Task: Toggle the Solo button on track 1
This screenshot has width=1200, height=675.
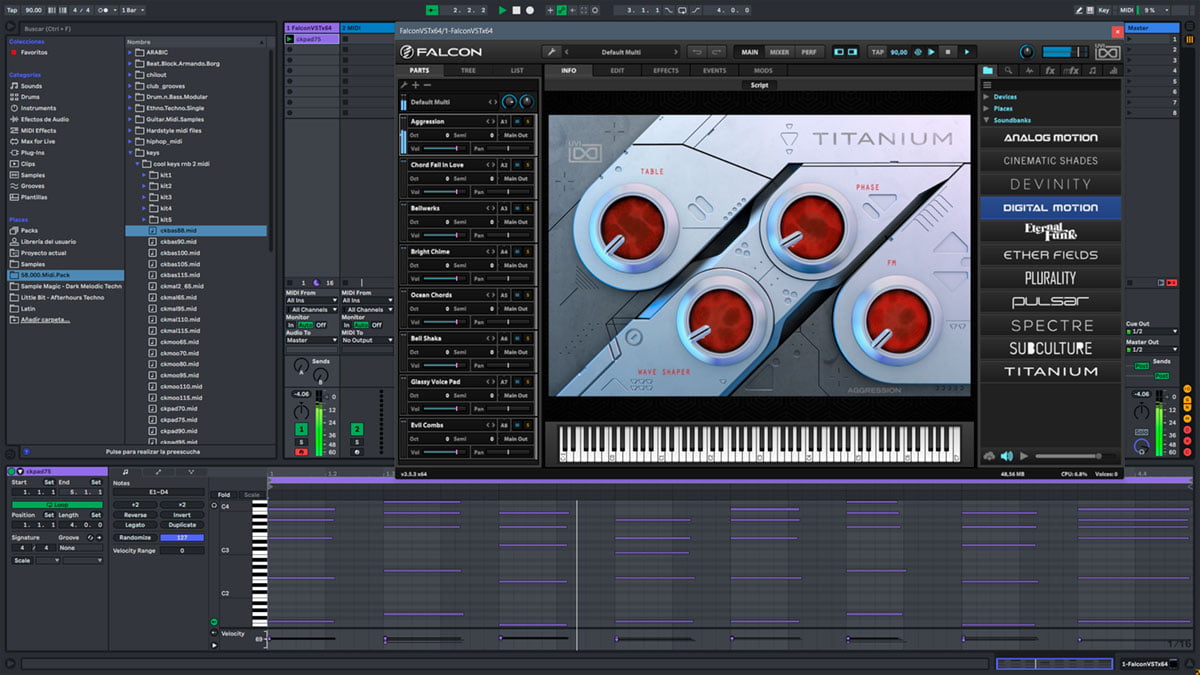Action: point(301,441)
